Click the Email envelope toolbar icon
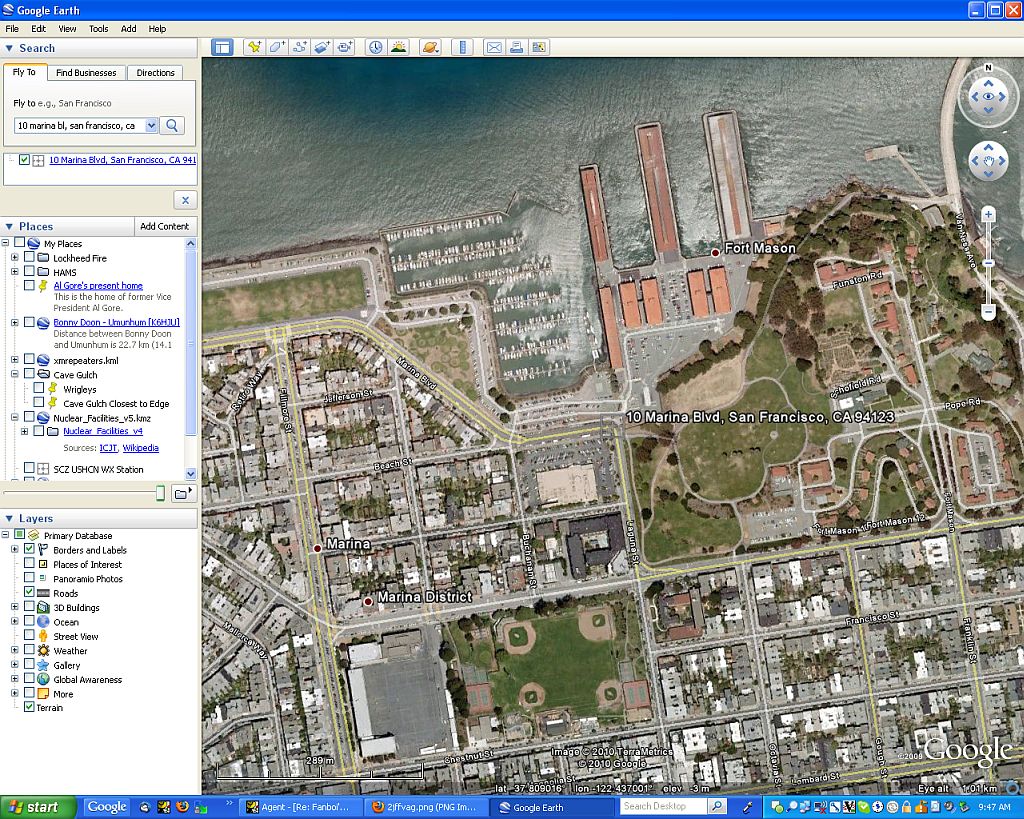This screenshot has width=1024, height=819. pyautogui.click(x=493, y=47)
